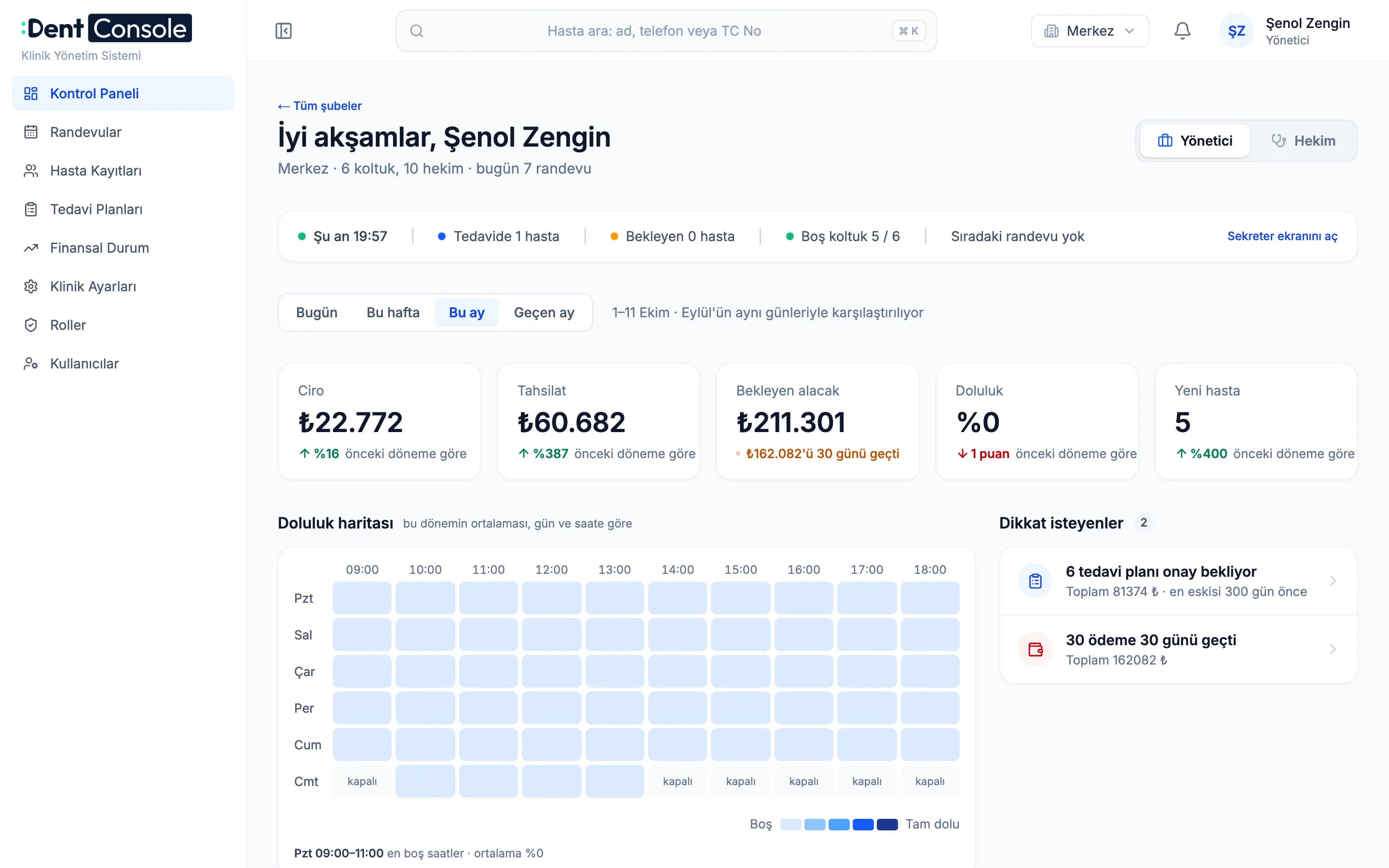Expand the 6 tedavi planı onay bekliyor item

pyautogui.click(x=1178, y=581)
